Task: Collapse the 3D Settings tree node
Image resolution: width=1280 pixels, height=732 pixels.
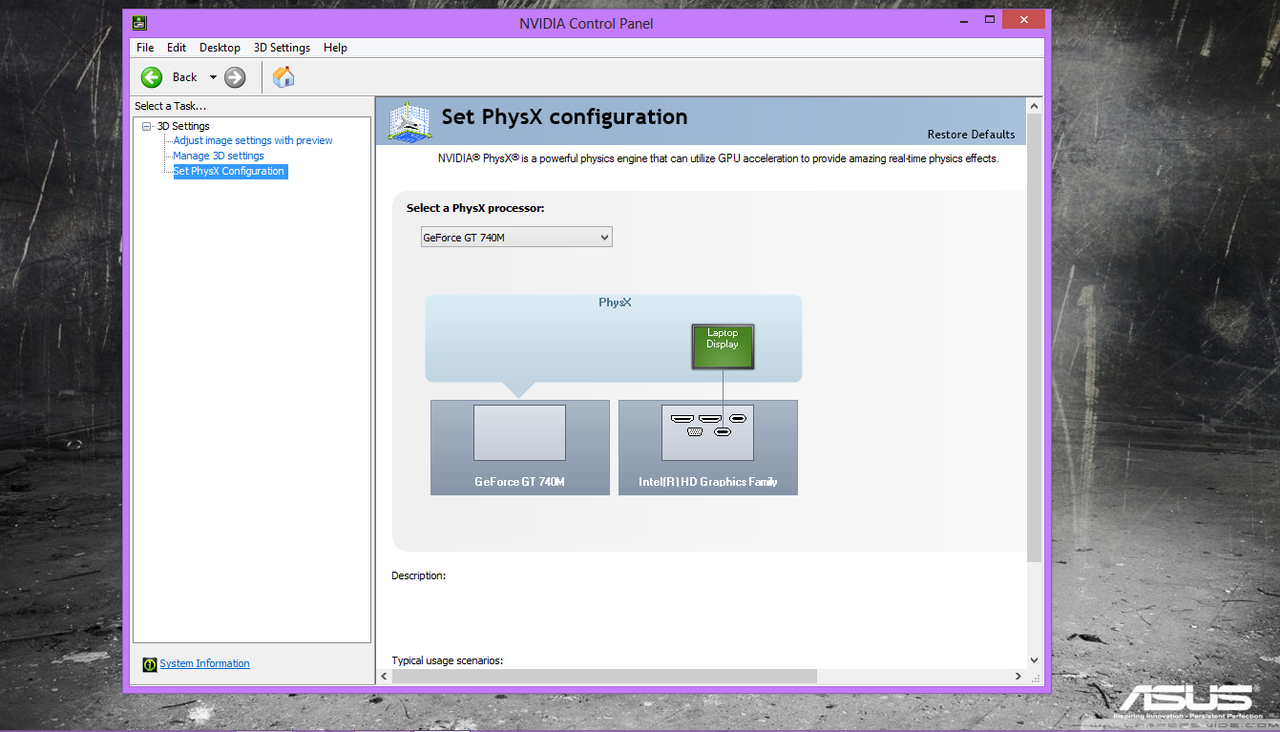Action: click(147, 126)
